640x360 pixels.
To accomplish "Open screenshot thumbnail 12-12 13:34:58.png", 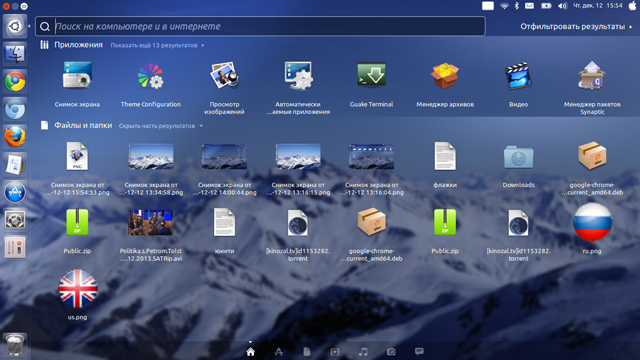I will pos(151,156).
